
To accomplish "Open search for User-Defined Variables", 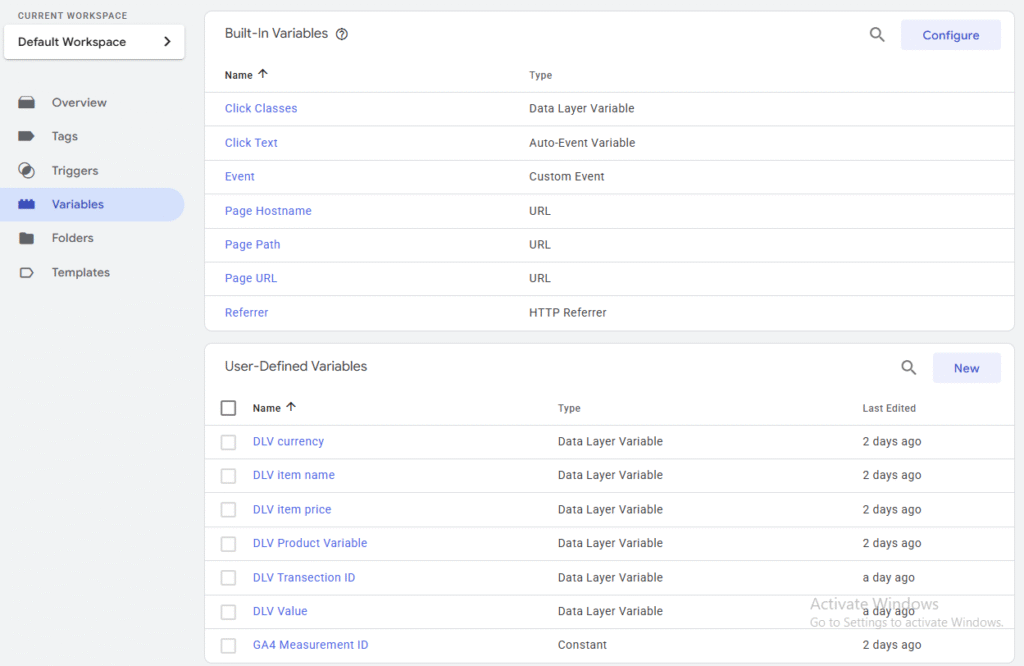I will [909, 367].
